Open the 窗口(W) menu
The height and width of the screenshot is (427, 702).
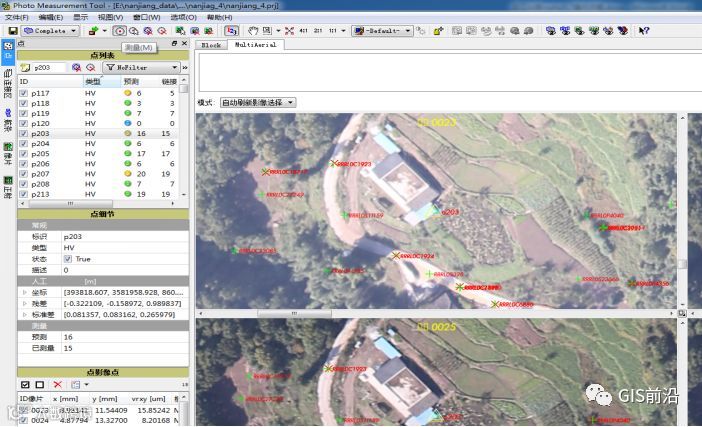coord(146,17)
